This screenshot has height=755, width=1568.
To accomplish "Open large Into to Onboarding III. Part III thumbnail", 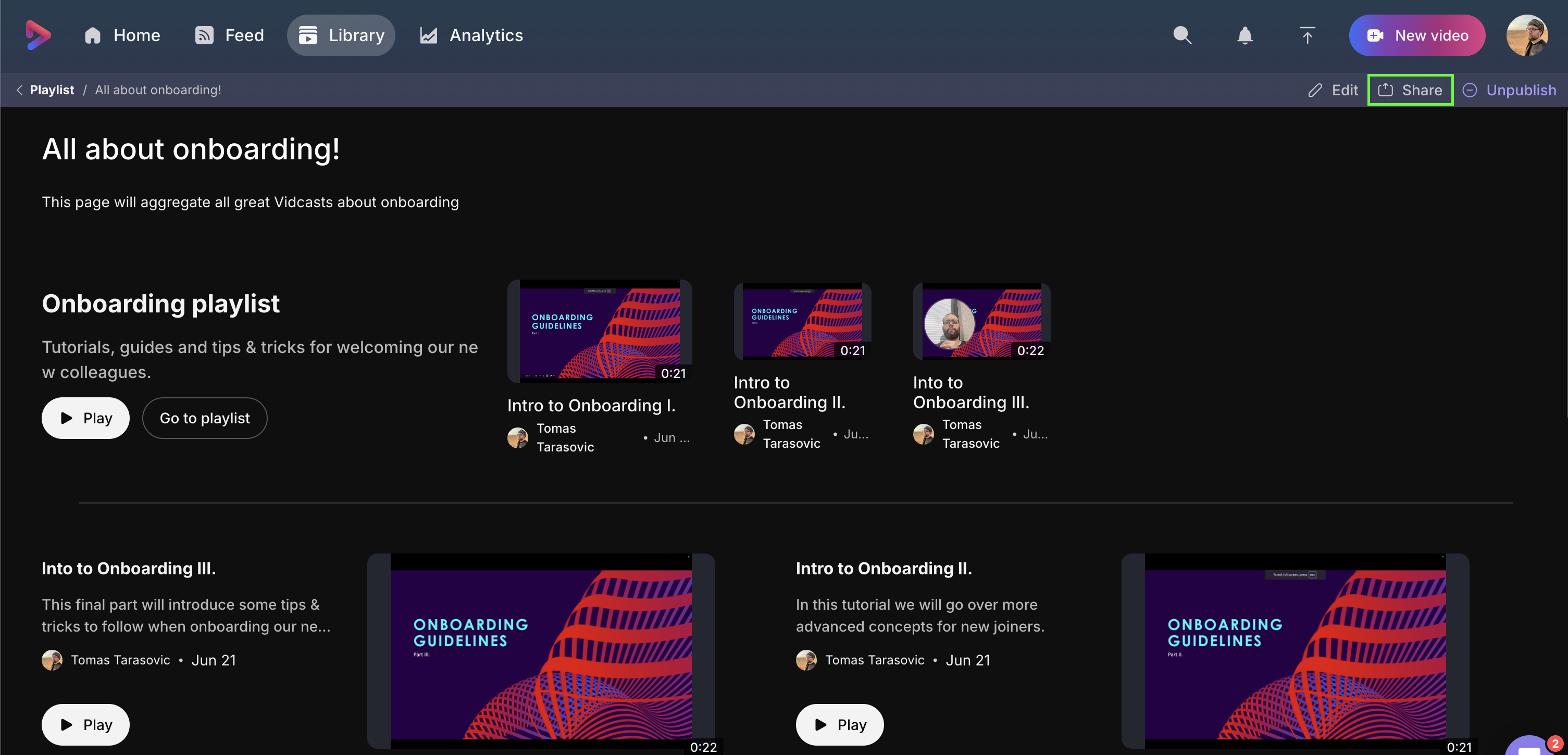I will coord(541,651).
